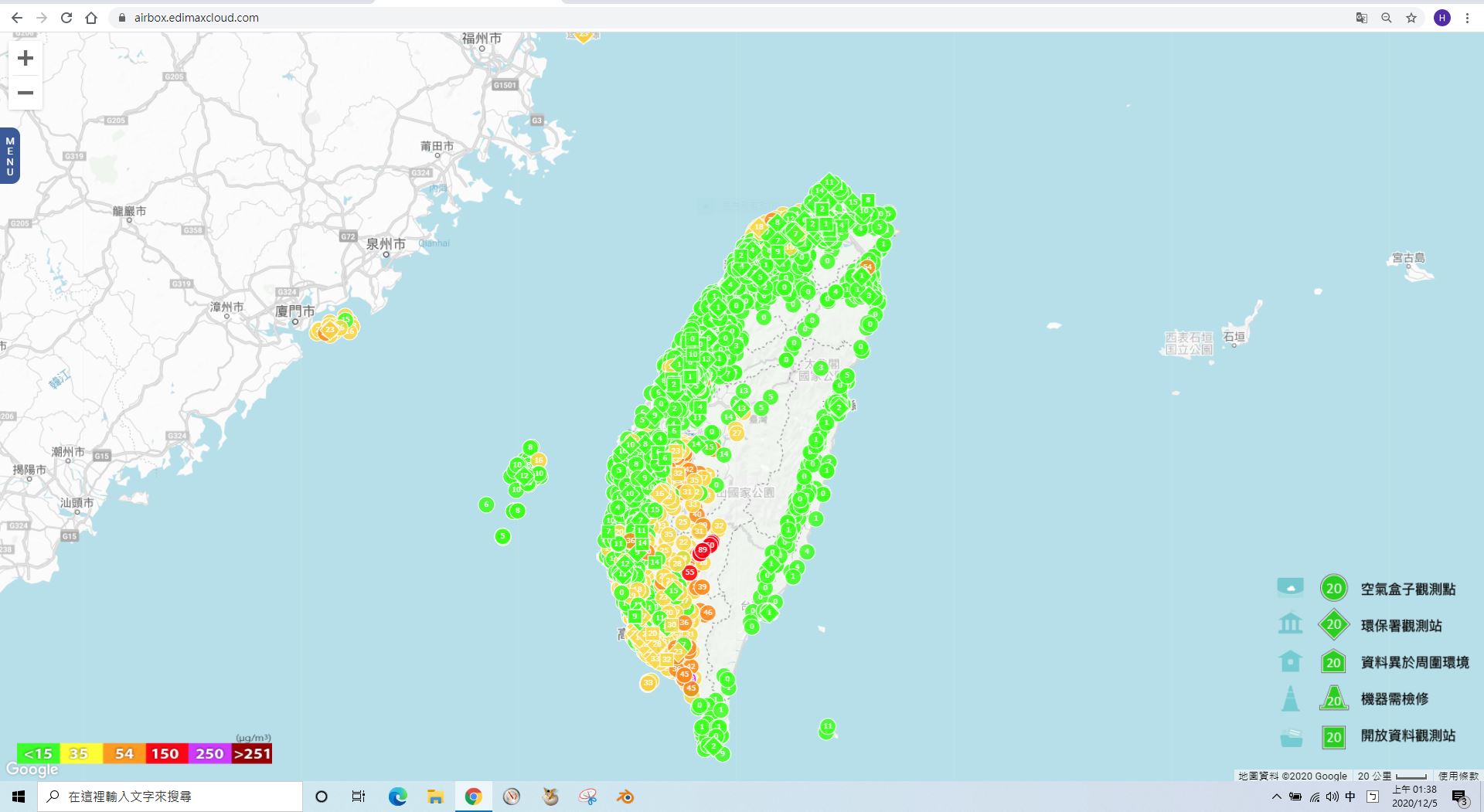Toggle the house-shaped anomaly data legend icon
Screen dimensions: 1484x812
click(1290, 661)
